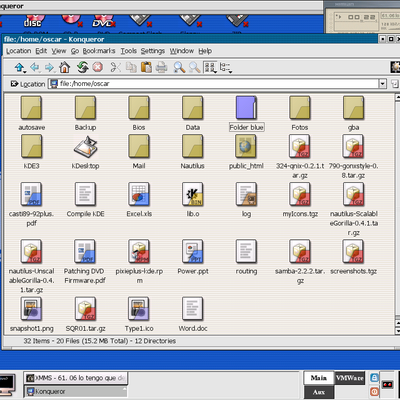Select 790-gonxstyle-0.8.tar.gz archive

[353, 157]
